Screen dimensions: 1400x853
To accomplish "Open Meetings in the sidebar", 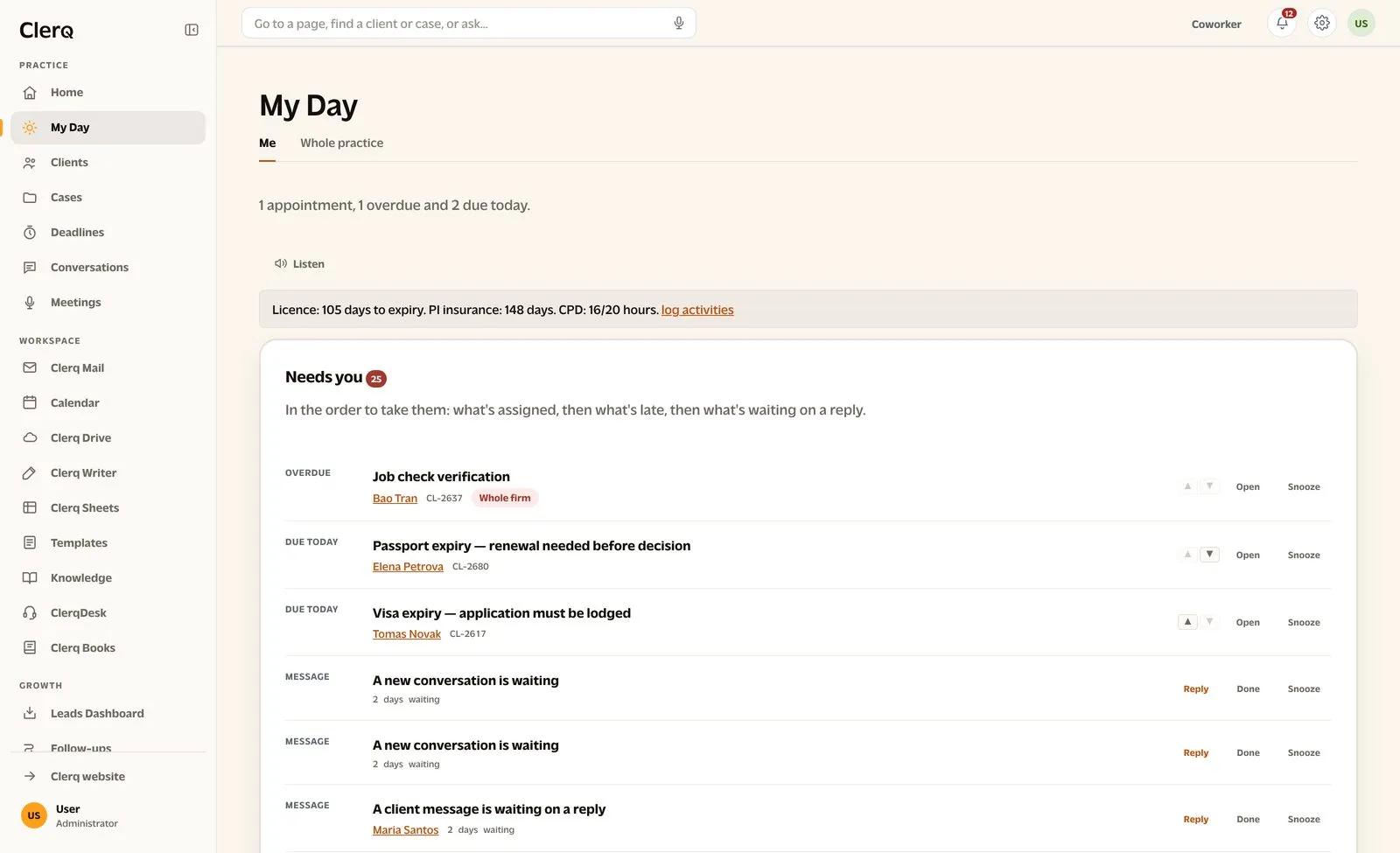I will pyautogui.click(x=108, y=303).
